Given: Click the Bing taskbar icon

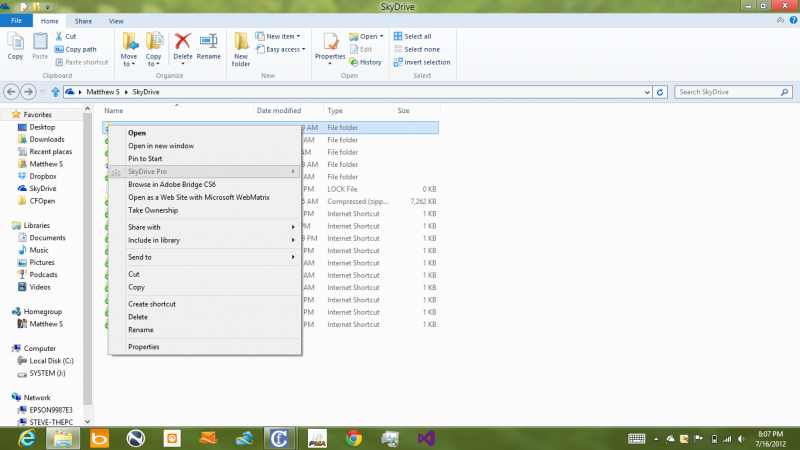Looking at the screenshot, I should coord(99,438).
